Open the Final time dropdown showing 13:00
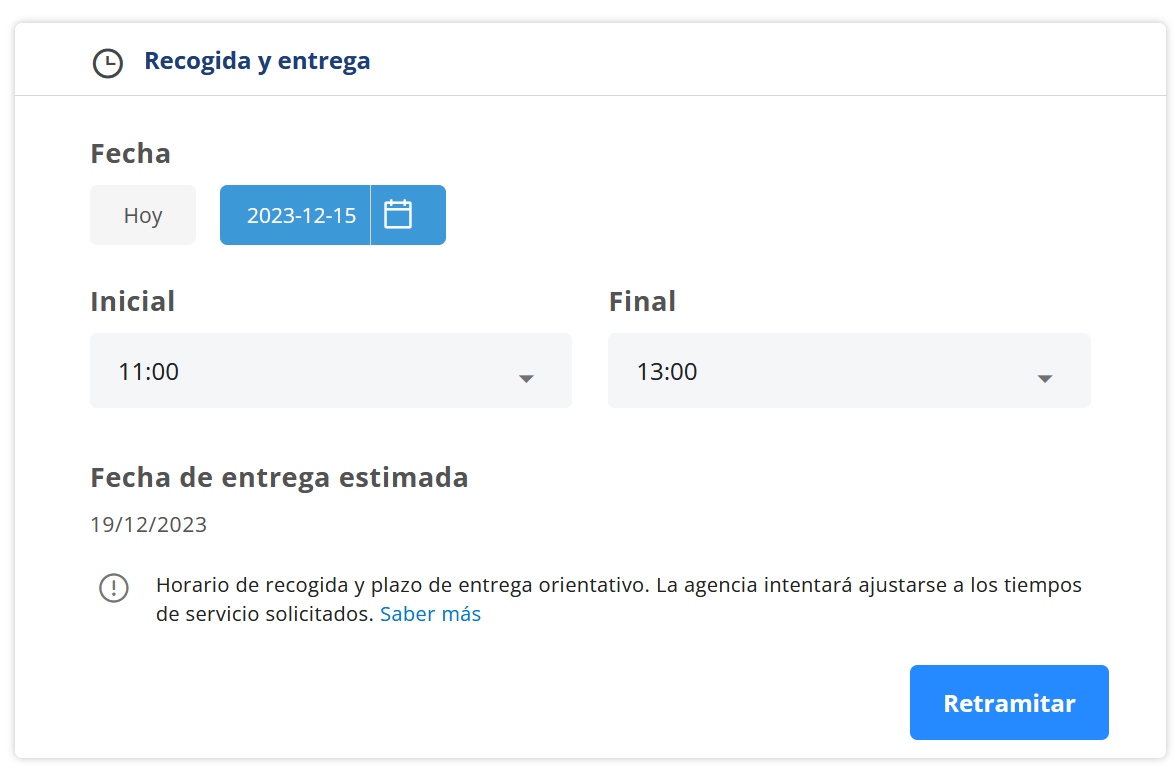This screenshot has height=768, width=1175. 848,370
